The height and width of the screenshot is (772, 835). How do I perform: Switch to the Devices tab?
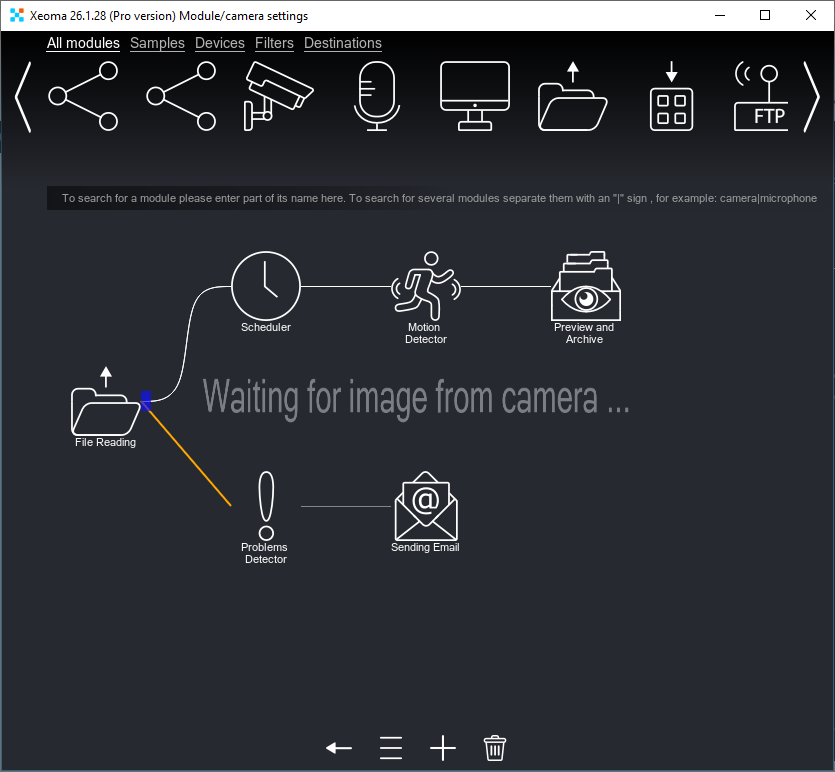(x=219, y=43)
